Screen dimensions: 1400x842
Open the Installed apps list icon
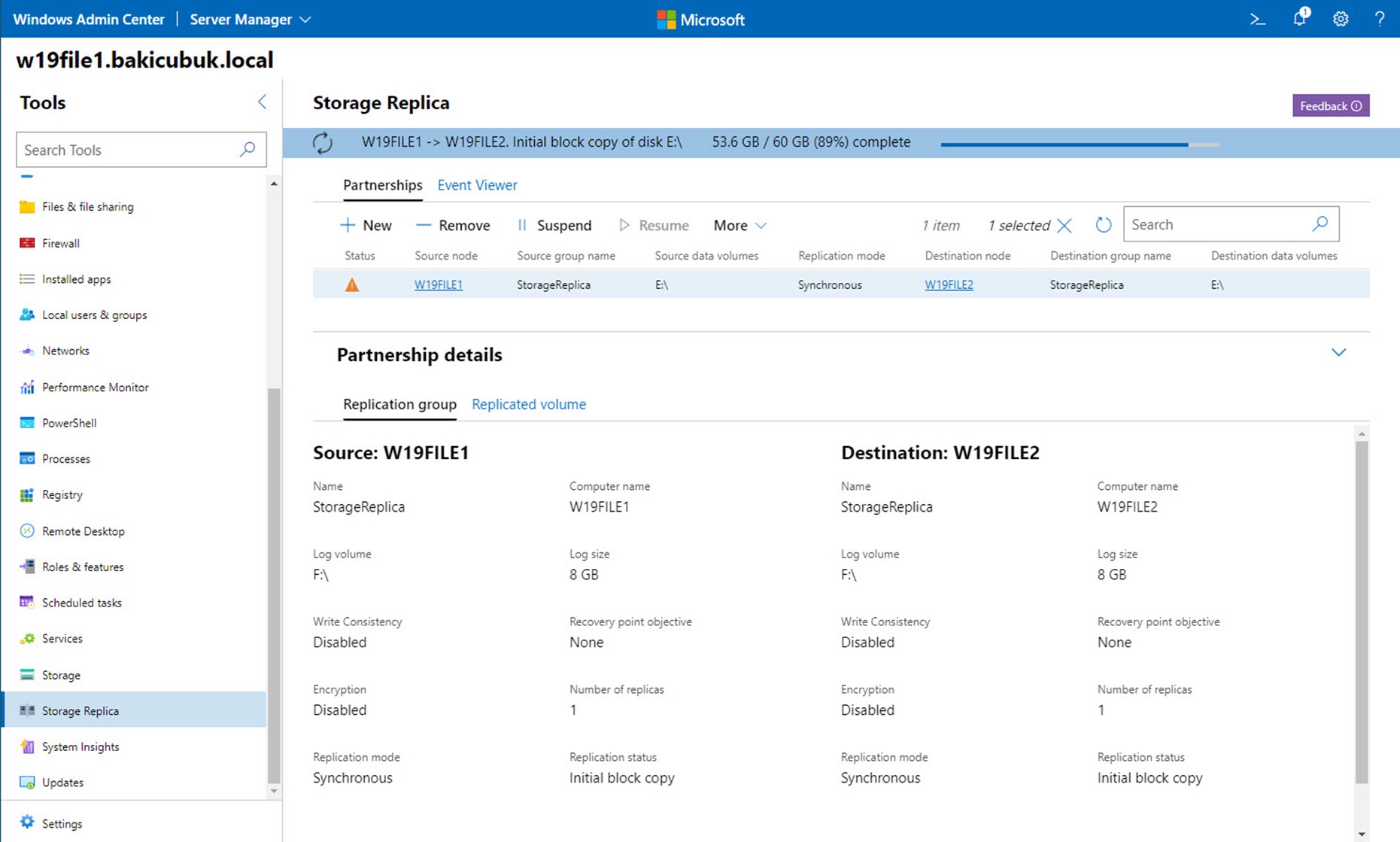[27, 279]
